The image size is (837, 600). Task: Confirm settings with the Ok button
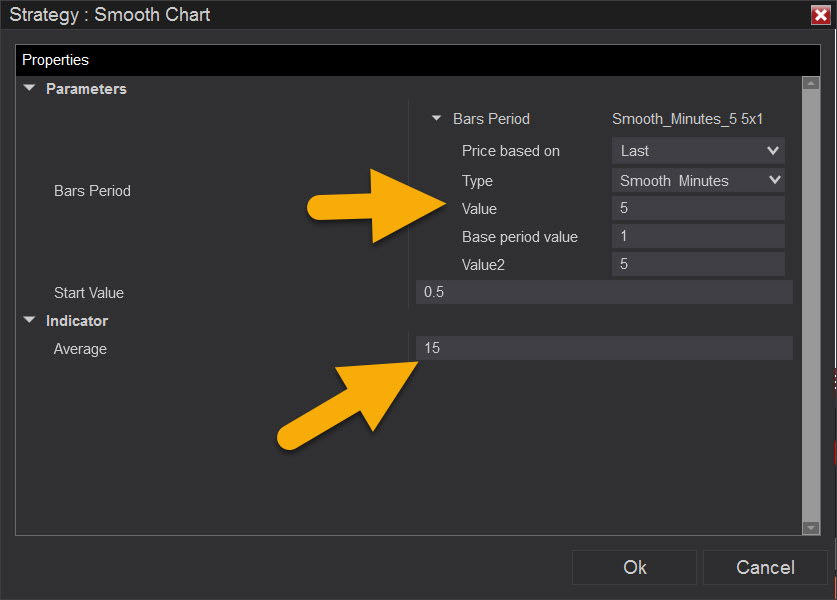(634, 567)
